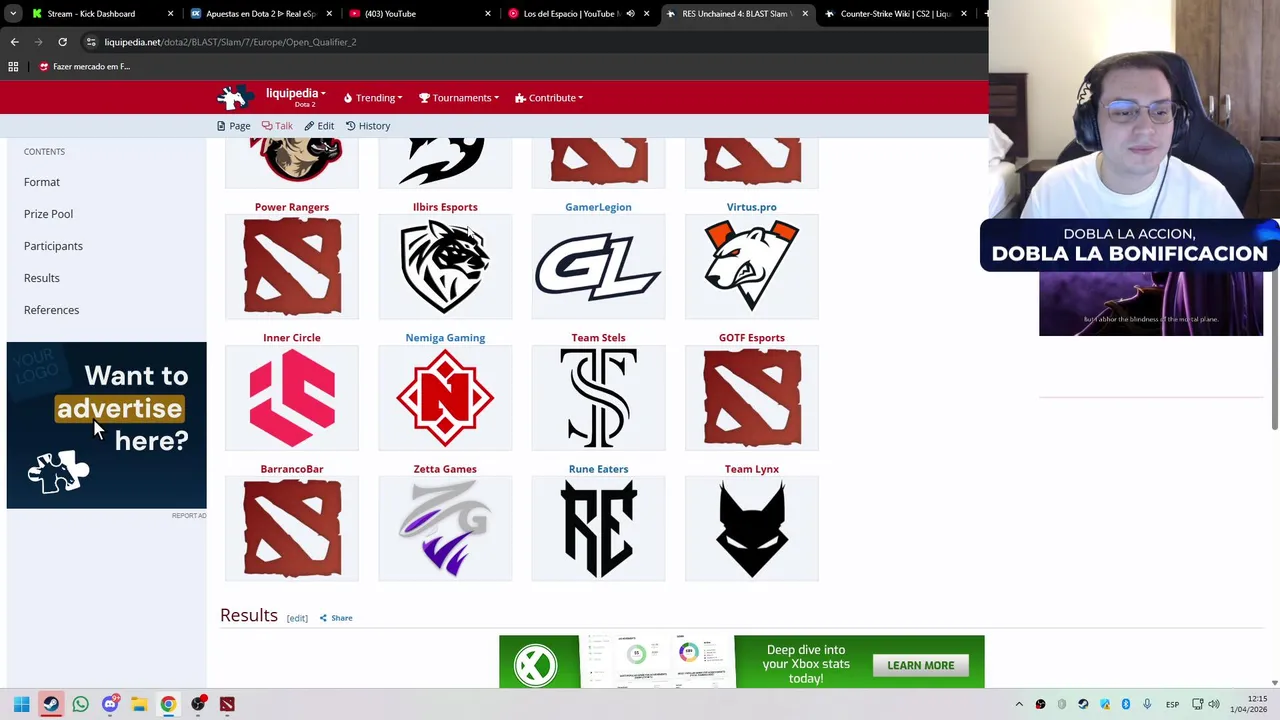Image resolution: width=1280 pixels, height=720 pixels.
Task: Click the Rune Eaters RE logo
Action: [598, 529]
